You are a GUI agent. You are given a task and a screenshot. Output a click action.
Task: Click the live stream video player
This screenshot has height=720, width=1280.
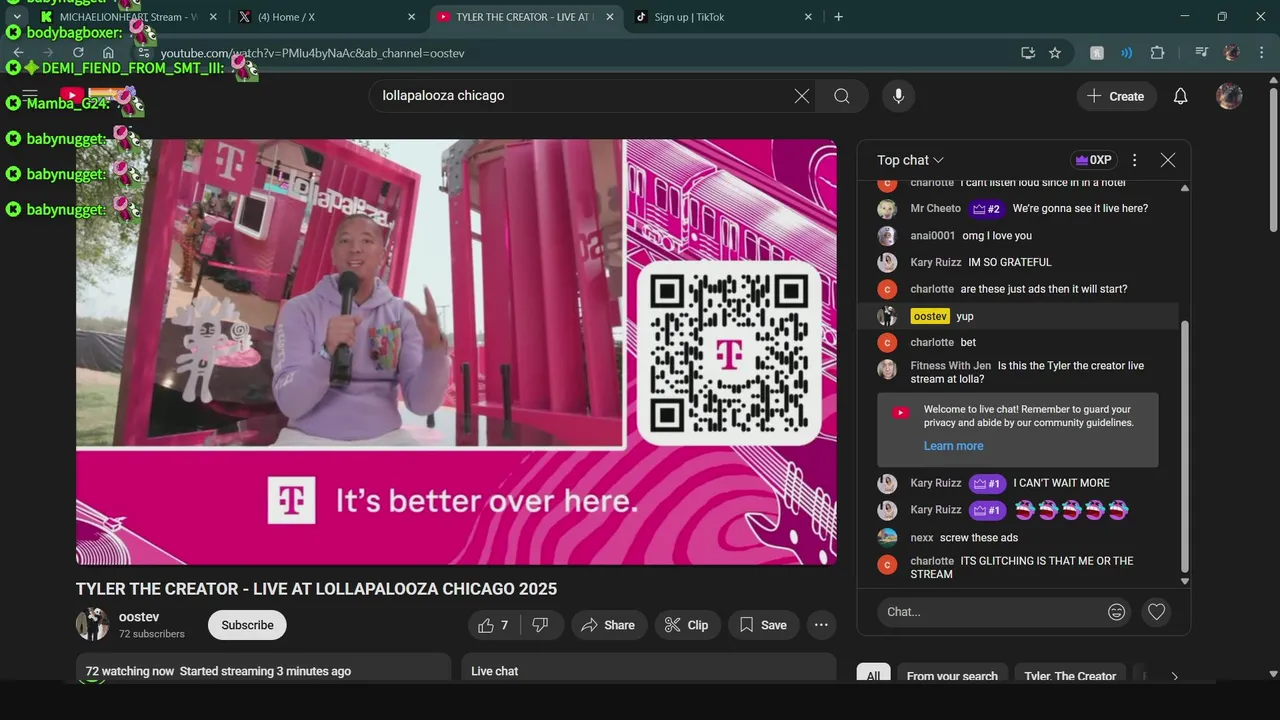(456, 352)
